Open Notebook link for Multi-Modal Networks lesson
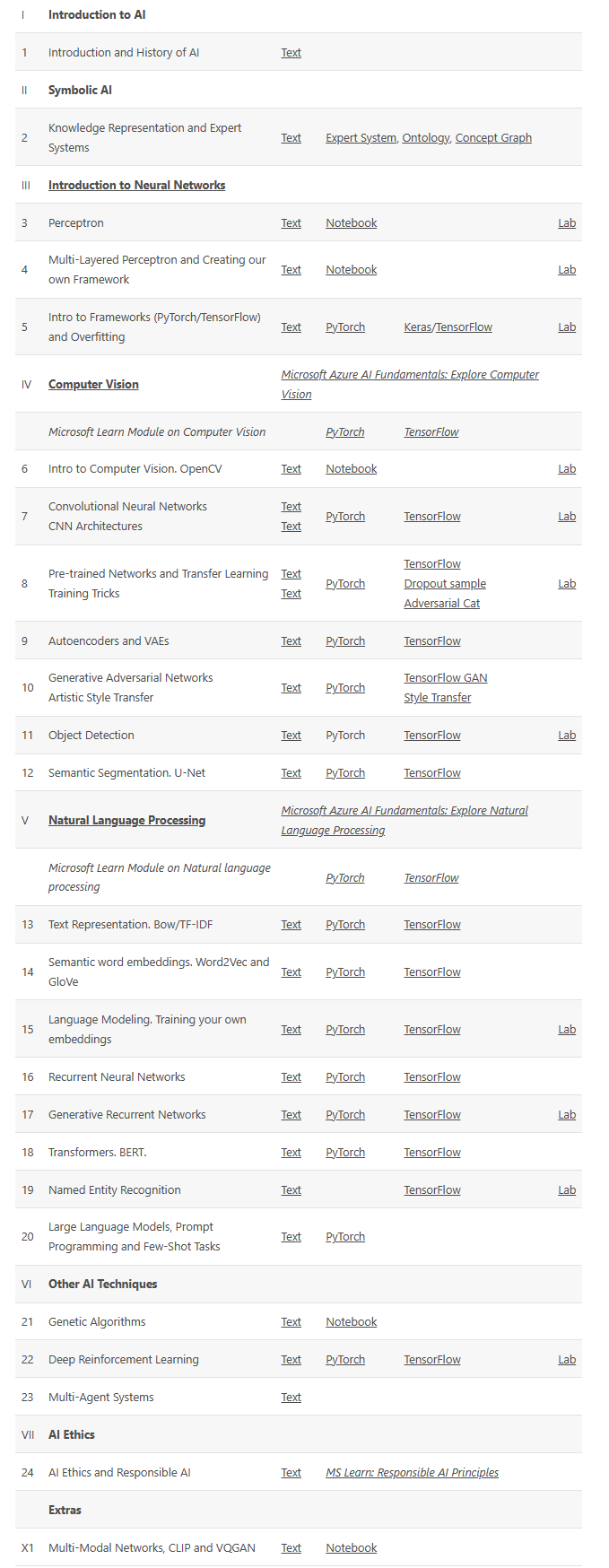Viewport: 609px width, 1568px height. [x=351, y=1548]
